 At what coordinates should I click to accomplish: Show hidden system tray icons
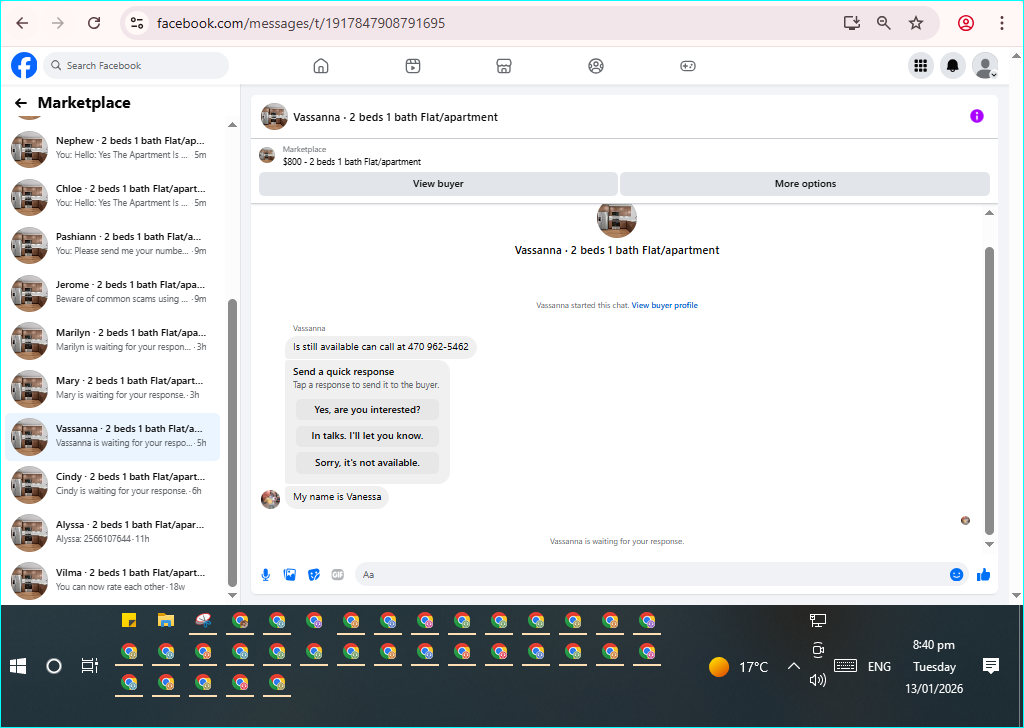[793, 666]
